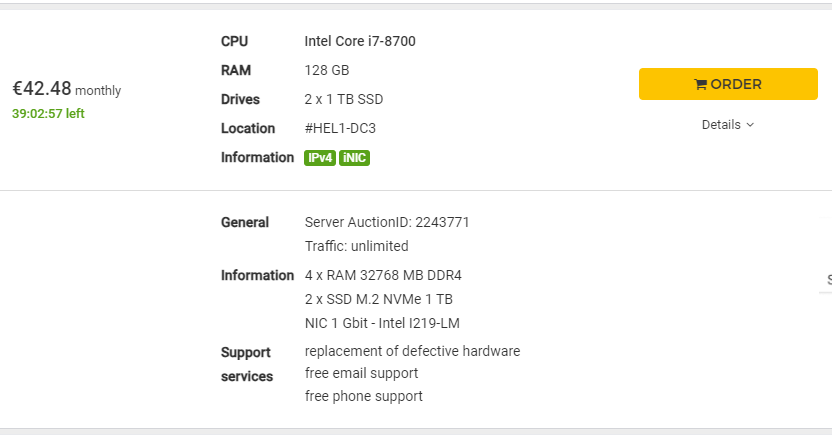Collapse the Details expander

tap(727, 125)
